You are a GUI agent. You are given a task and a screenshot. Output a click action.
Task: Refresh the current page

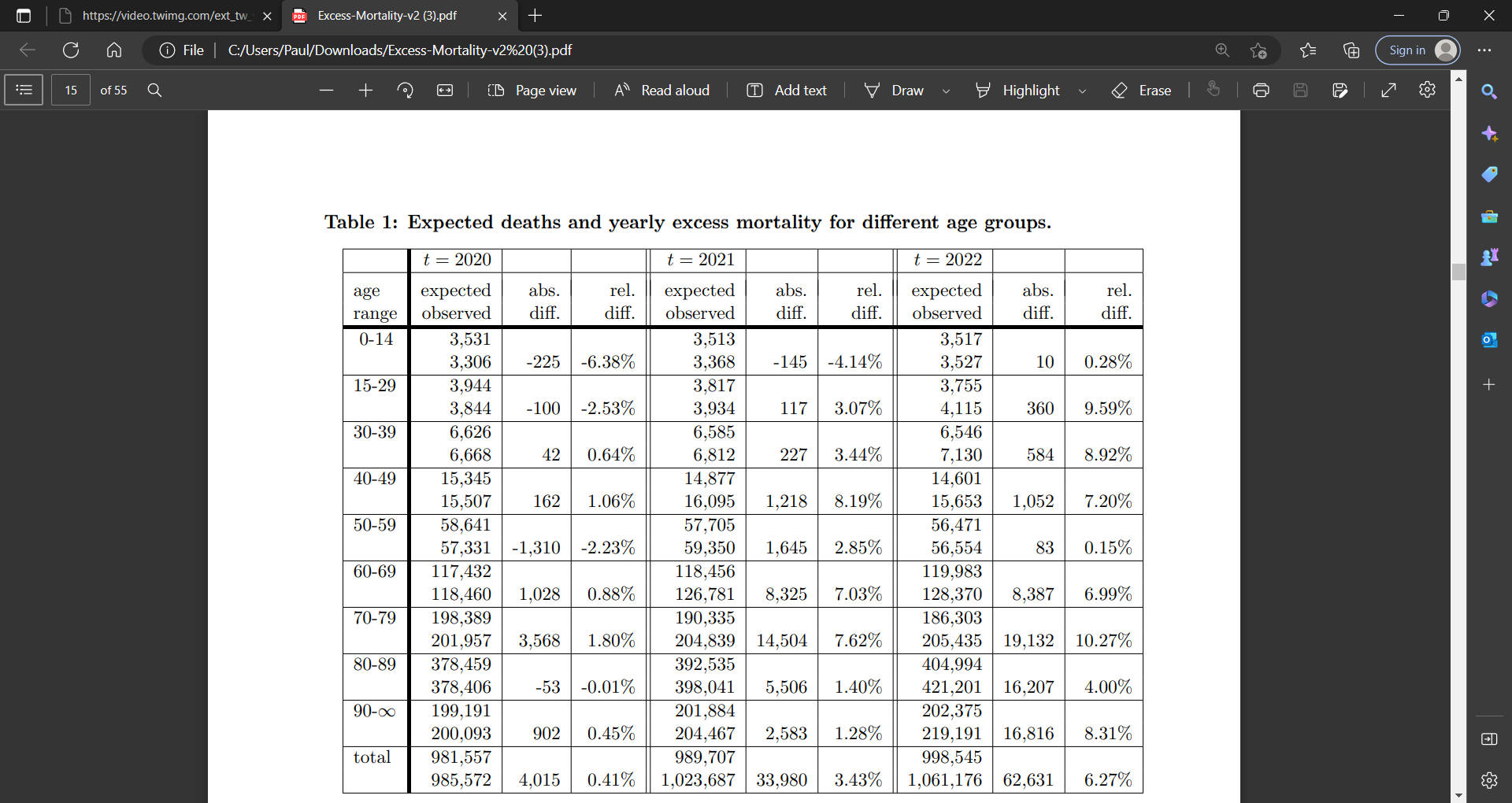click(71, 50)
